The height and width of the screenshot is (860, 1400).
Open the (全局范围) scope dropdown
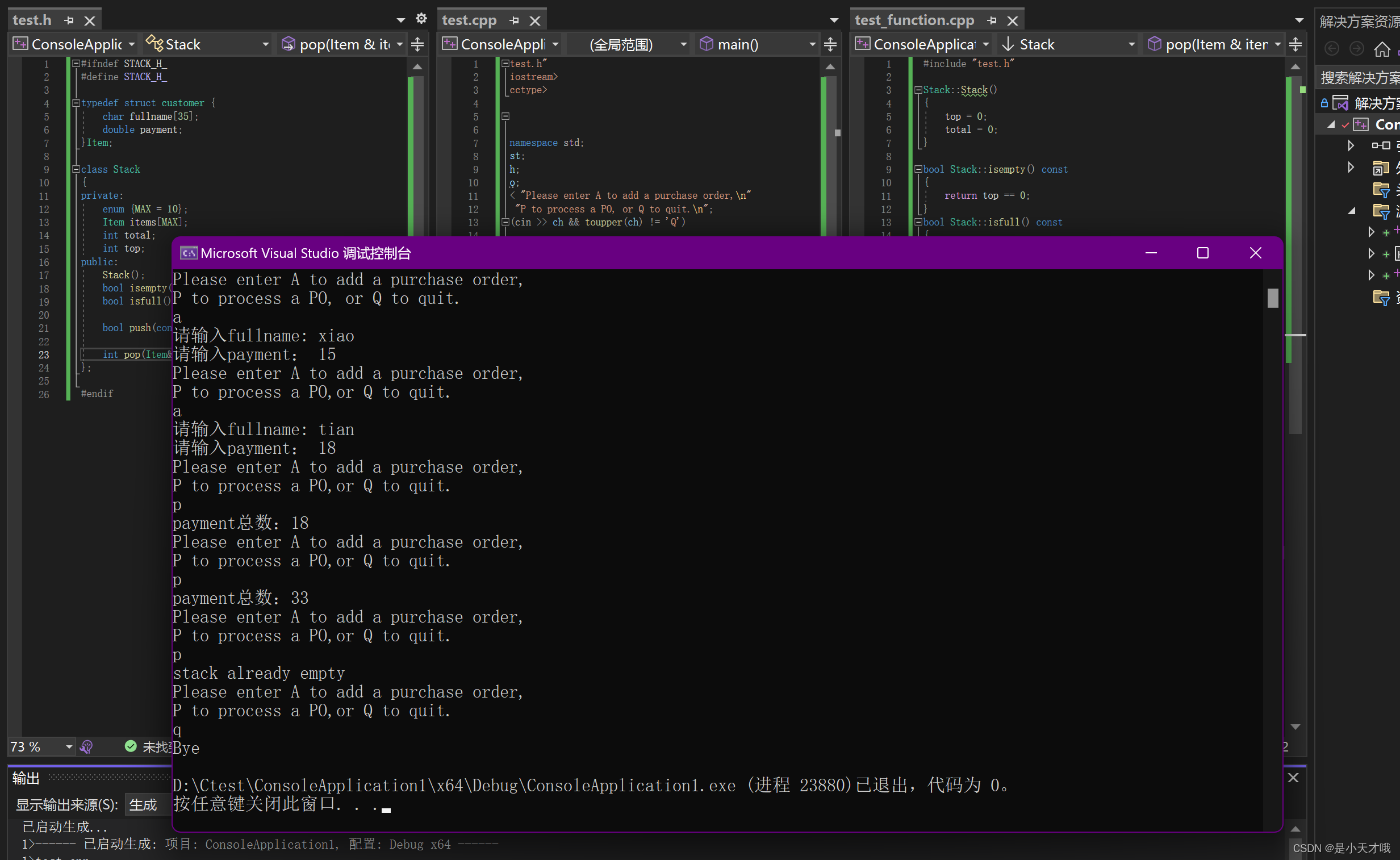(x=628, y=44)
